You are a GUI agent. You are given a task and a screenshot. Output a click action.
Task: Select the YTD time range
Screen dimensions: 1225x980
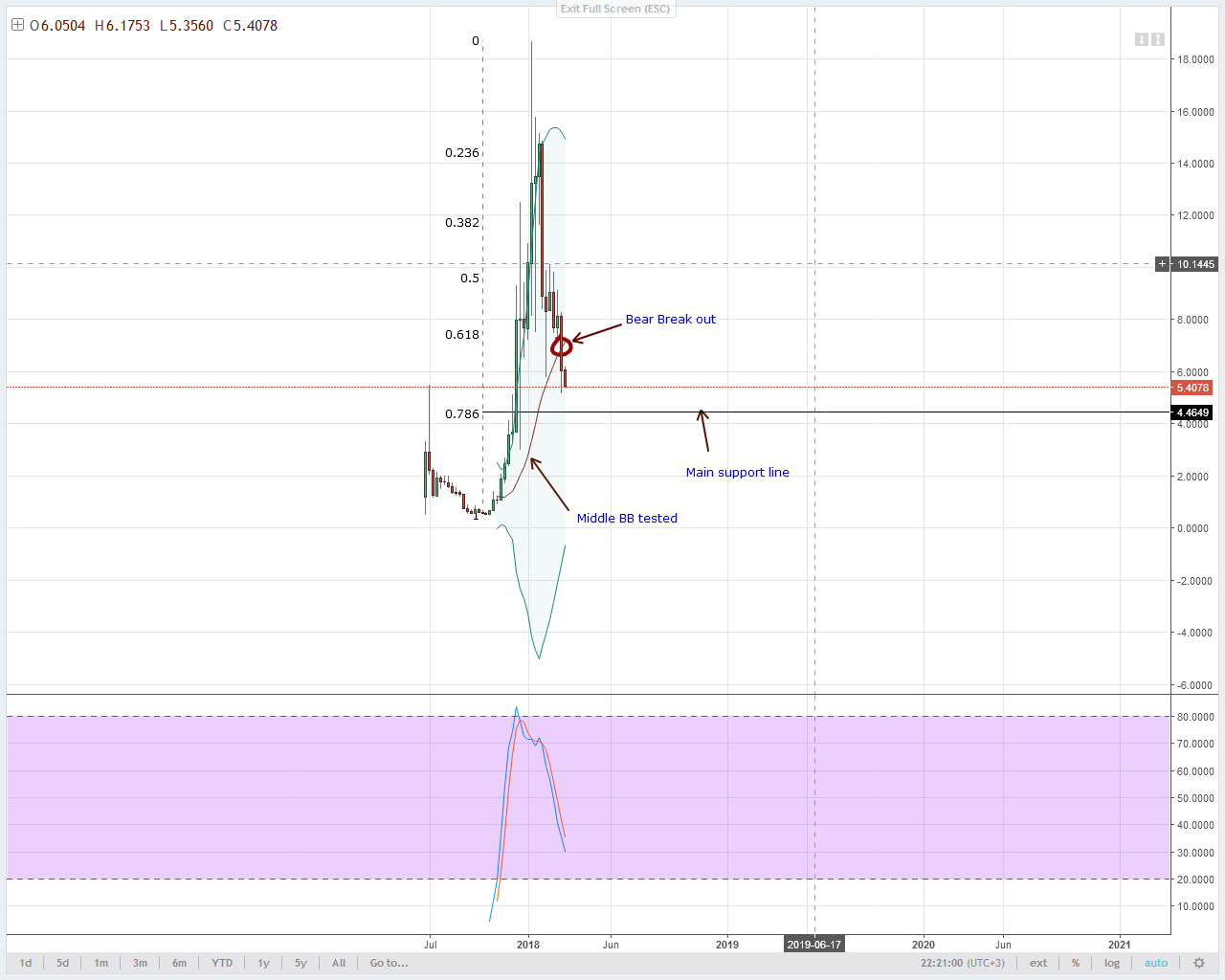222,963
